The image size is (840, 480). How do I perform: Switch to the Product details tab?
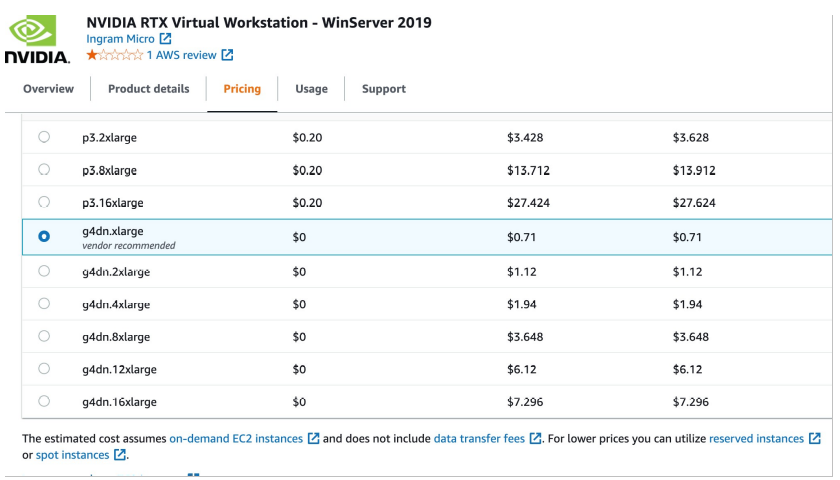tap(148, 89)
